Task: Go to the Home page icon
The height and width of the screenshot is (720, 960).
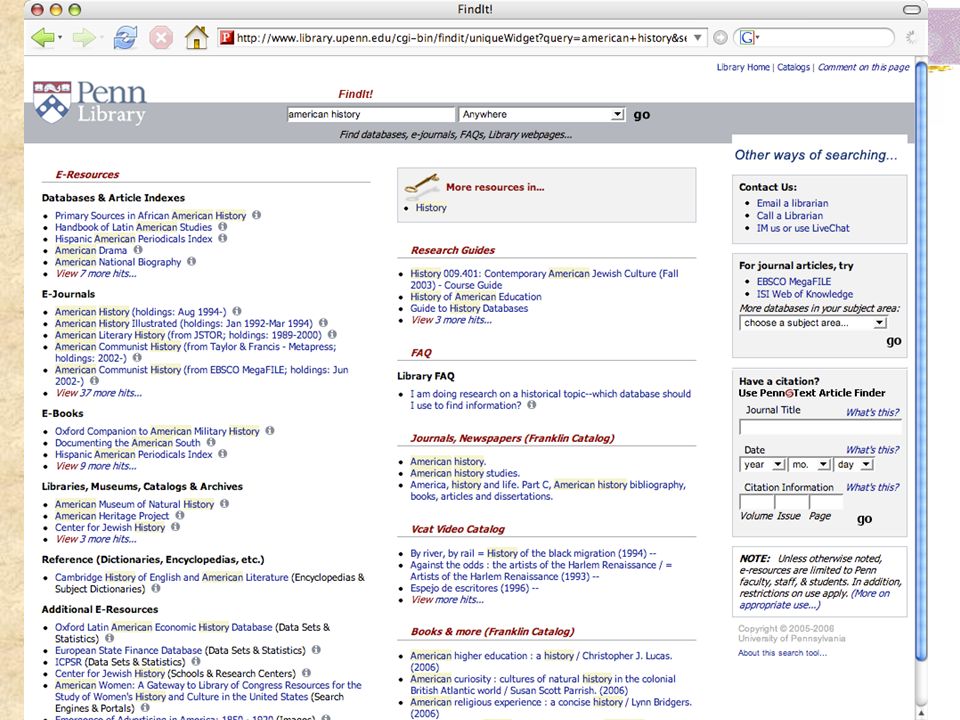Action: 197,37
